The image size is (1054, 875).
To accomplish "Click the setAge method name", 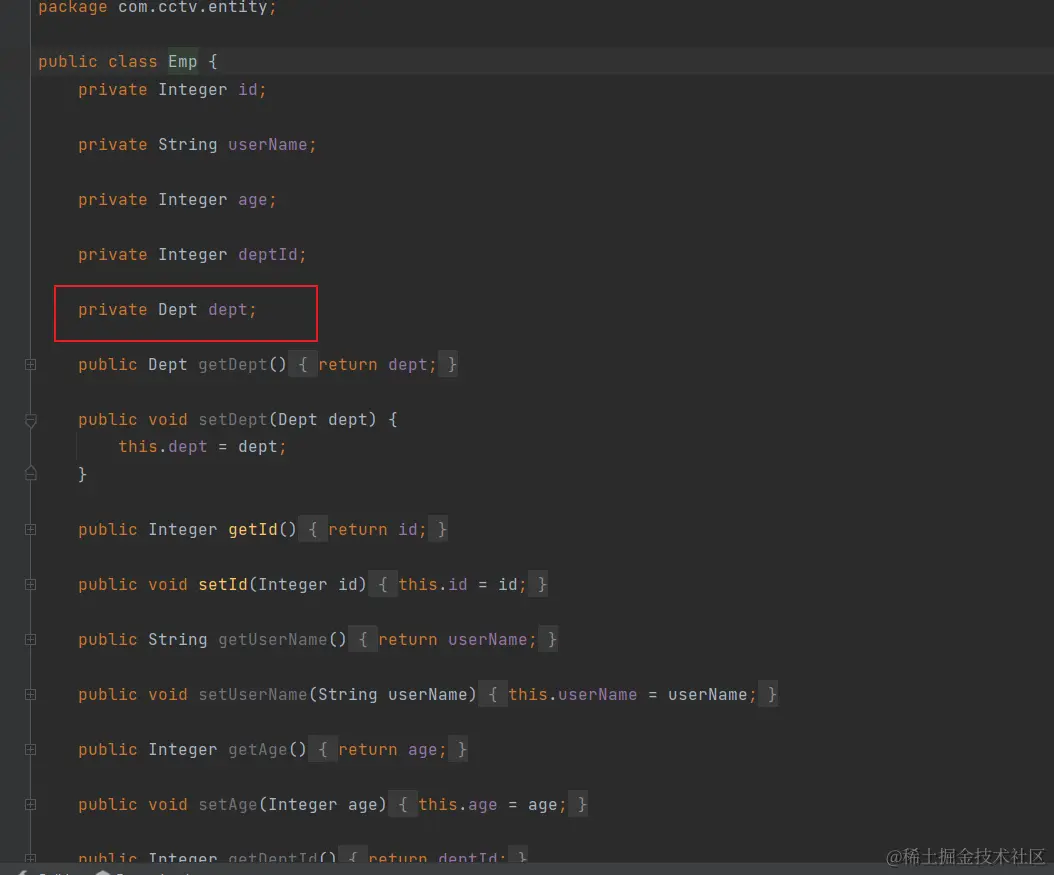I will pyautogui.click(x=228, y=805).
